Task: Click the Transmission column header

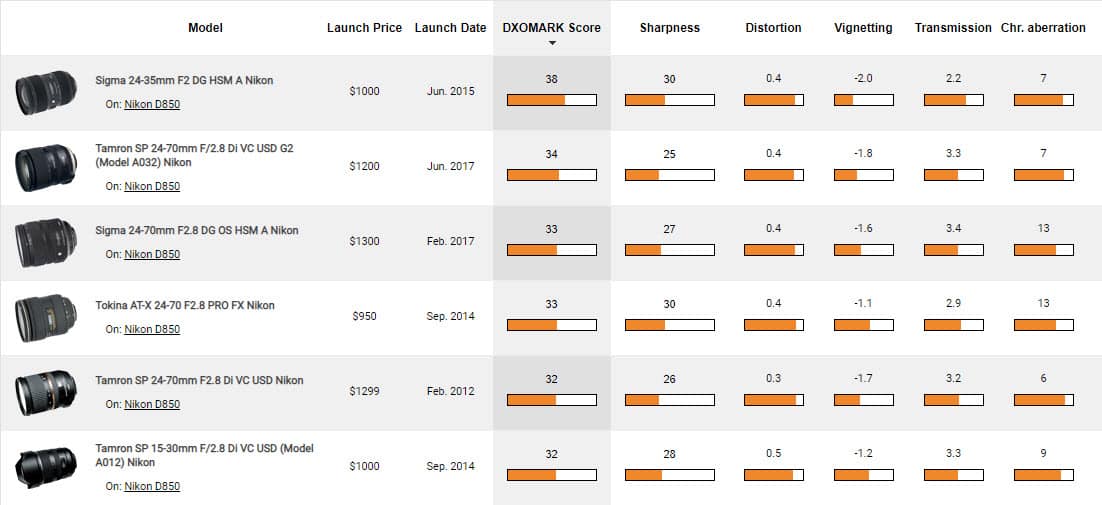Action: point(953,28)
